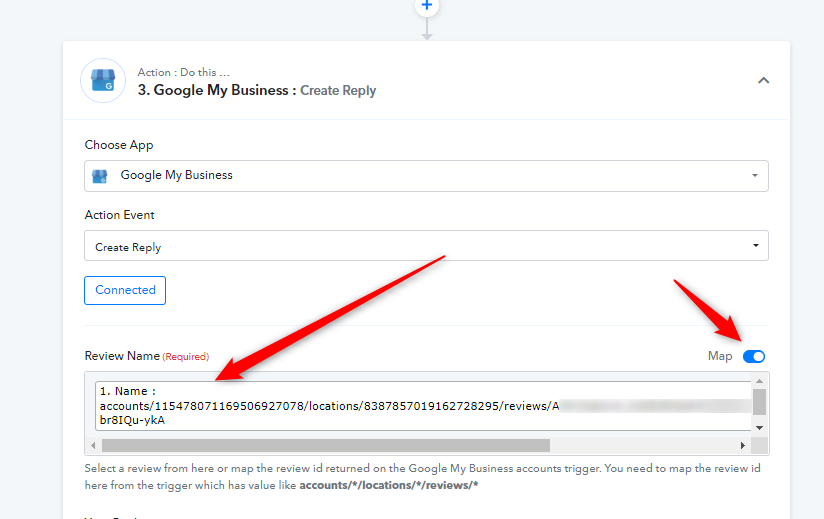Click the plus icon to add a step
Viewport: 824px width, 519px height.
[427, 6]
